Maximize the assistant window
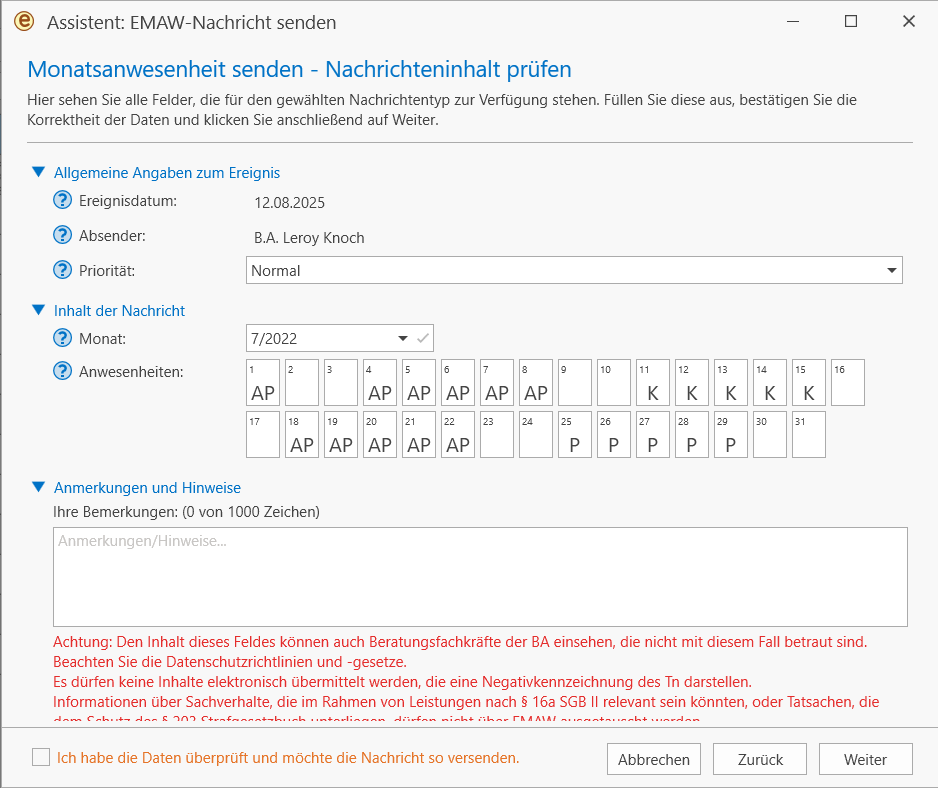Image resolution: width=938 pixels, height=788 pixels. pyautogui.click(x=851, y=22)
